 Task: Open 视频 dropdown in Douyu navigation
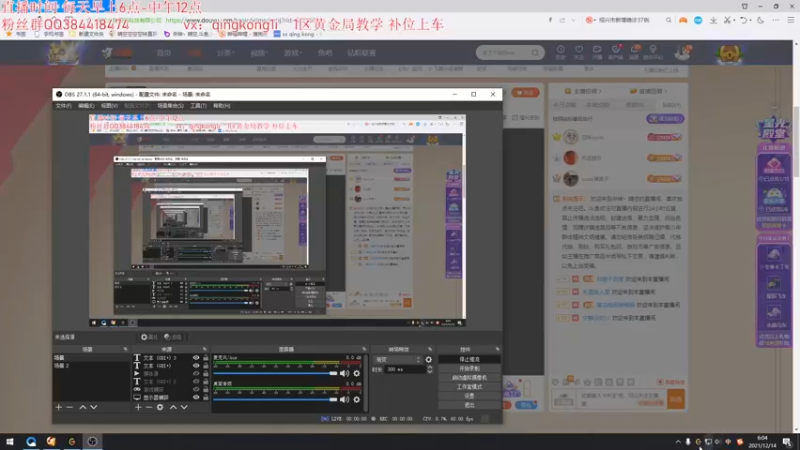(x=259, y=53)
